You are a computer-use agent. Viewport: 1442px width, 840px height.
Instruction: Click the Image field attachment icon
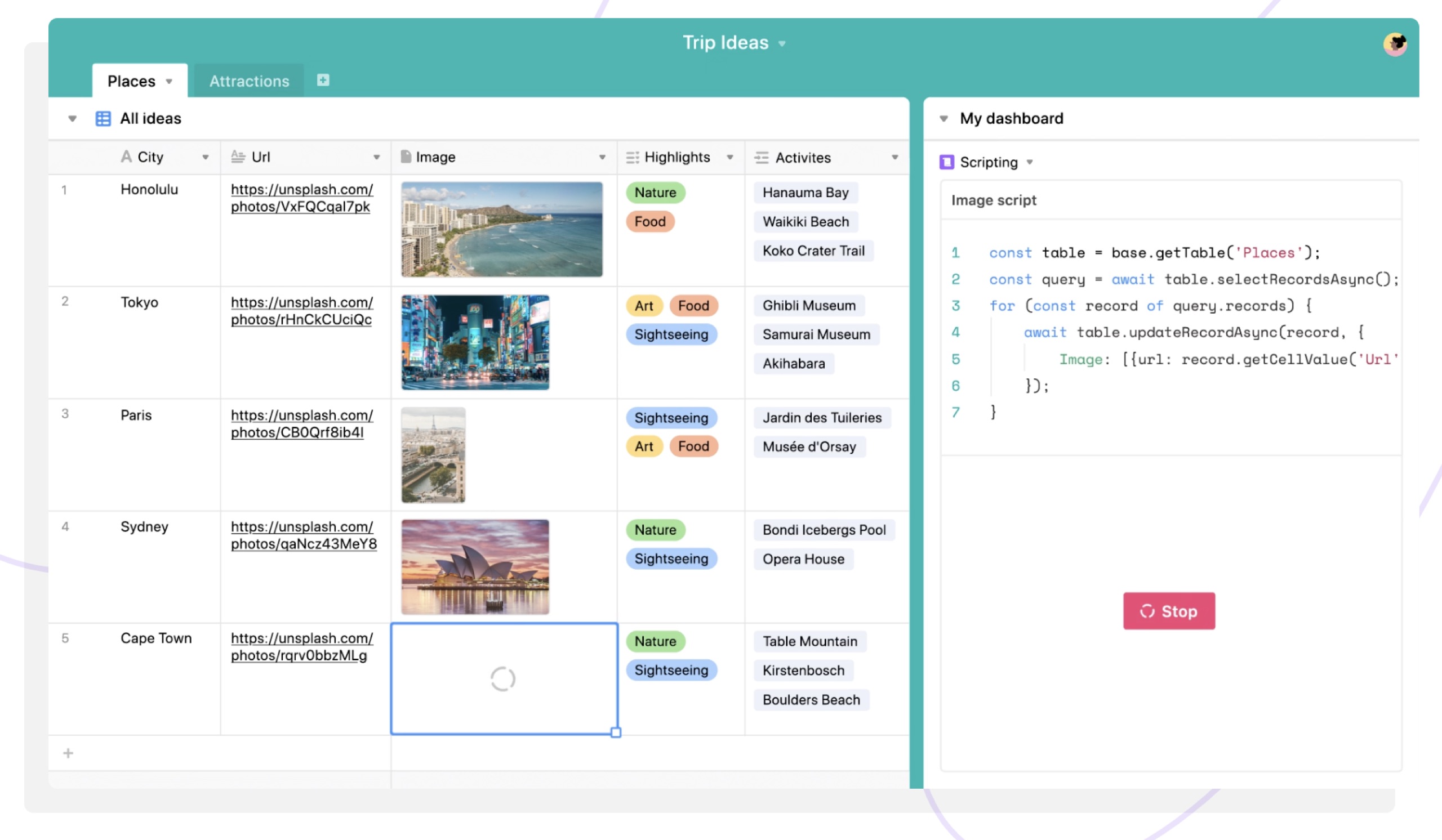point(406,157)
